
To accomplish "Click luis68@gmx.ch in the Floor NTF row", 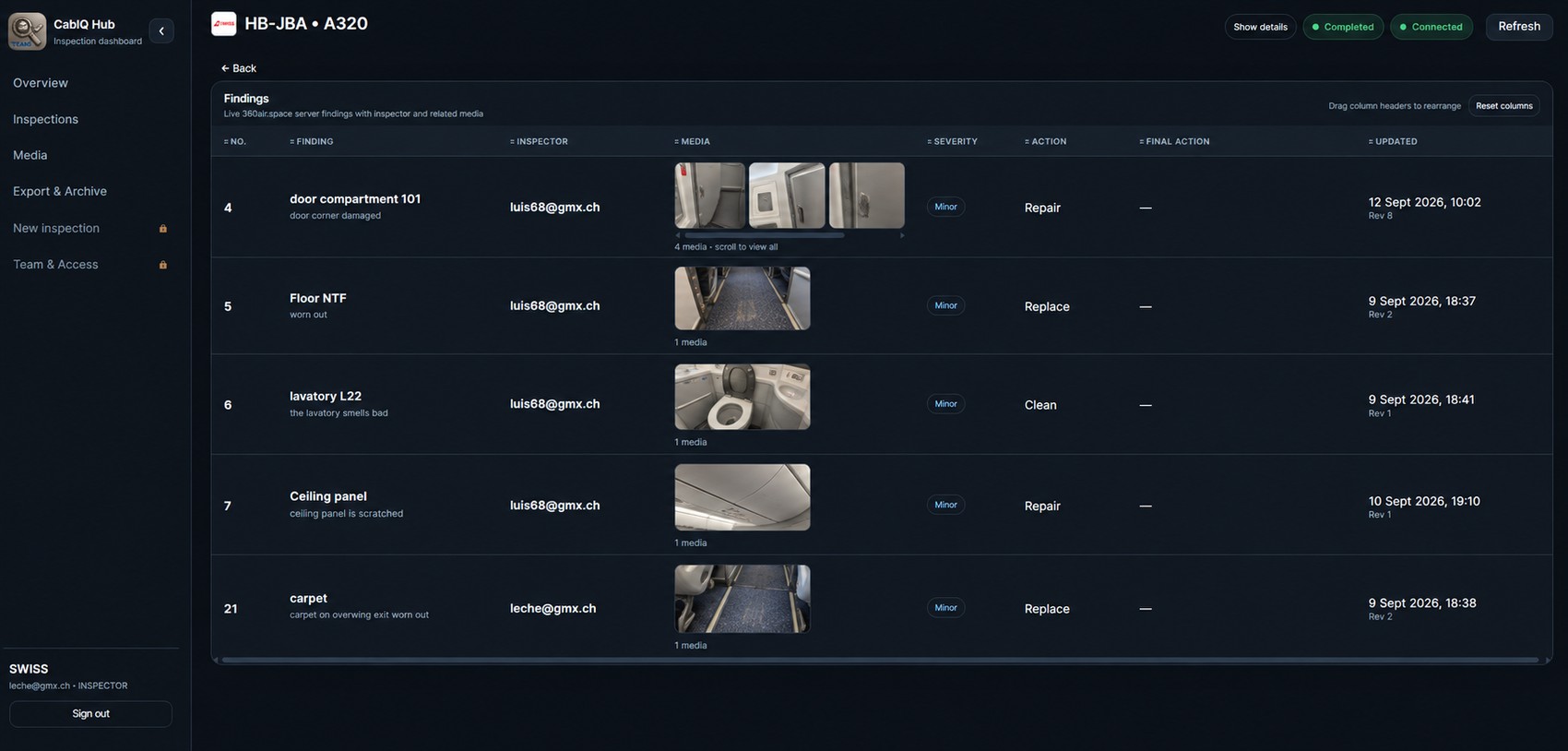I will 554,306.
